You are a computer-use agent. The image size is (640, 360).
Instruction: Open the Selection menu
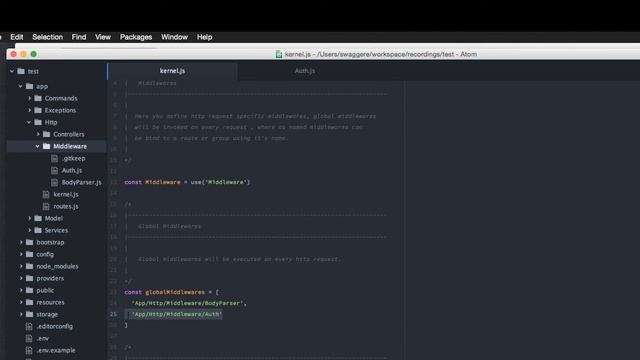pos(47,37)
